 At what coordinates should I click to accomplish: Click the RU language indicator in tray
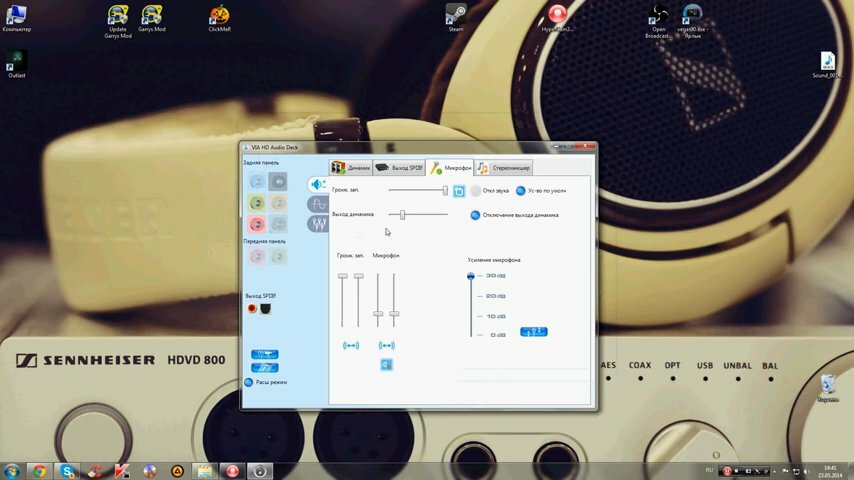pyautogui.click(x=709, y=470)
